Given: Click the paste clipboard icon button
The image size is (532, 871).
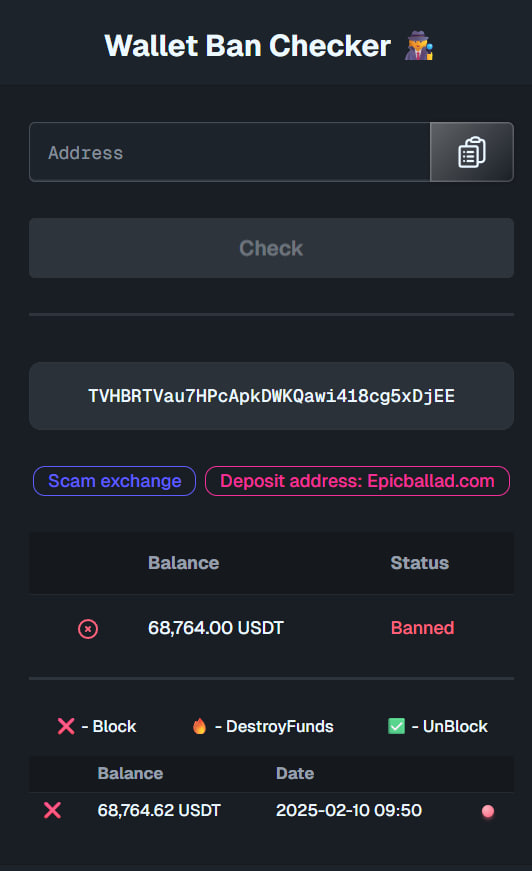Looking at the screenshot, I should (x=471, y=152).
